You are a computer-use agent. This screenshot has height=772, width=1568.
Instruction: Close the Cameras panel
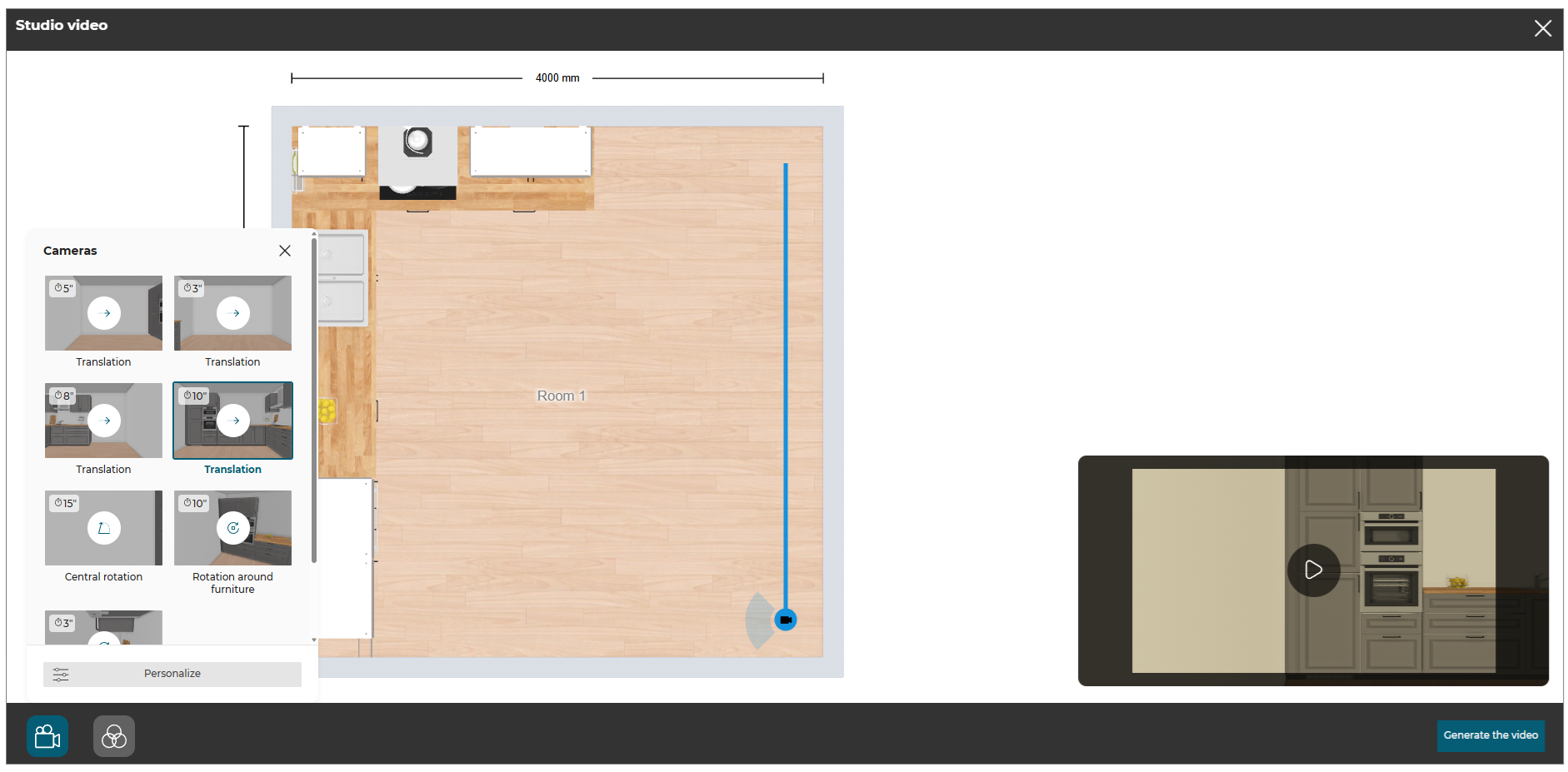pyautogui.click(x=285, y=251)
